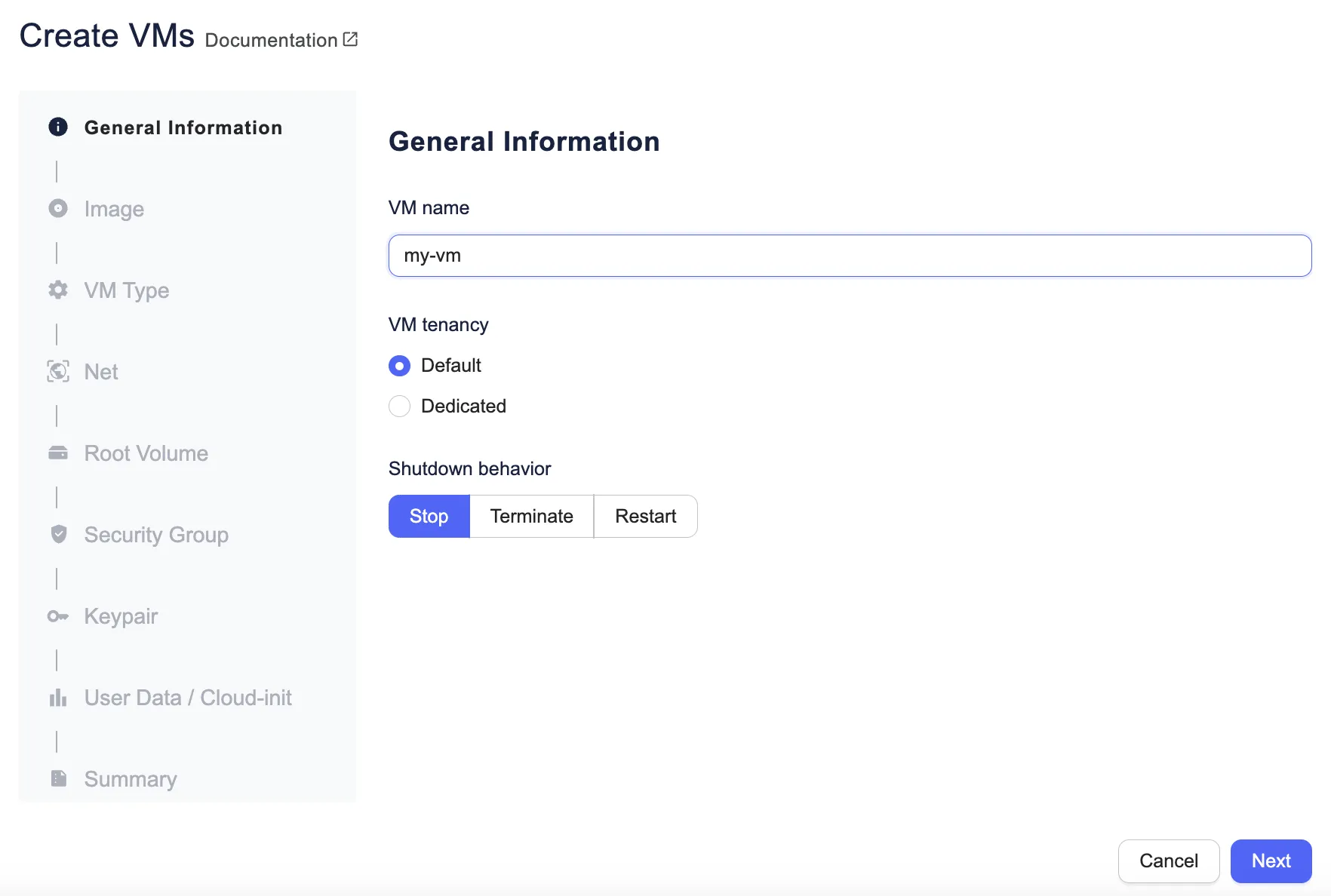This screenshot has width=1331, height=896.
Task: Set shutdown behavior to Restart
Action: 645,516
